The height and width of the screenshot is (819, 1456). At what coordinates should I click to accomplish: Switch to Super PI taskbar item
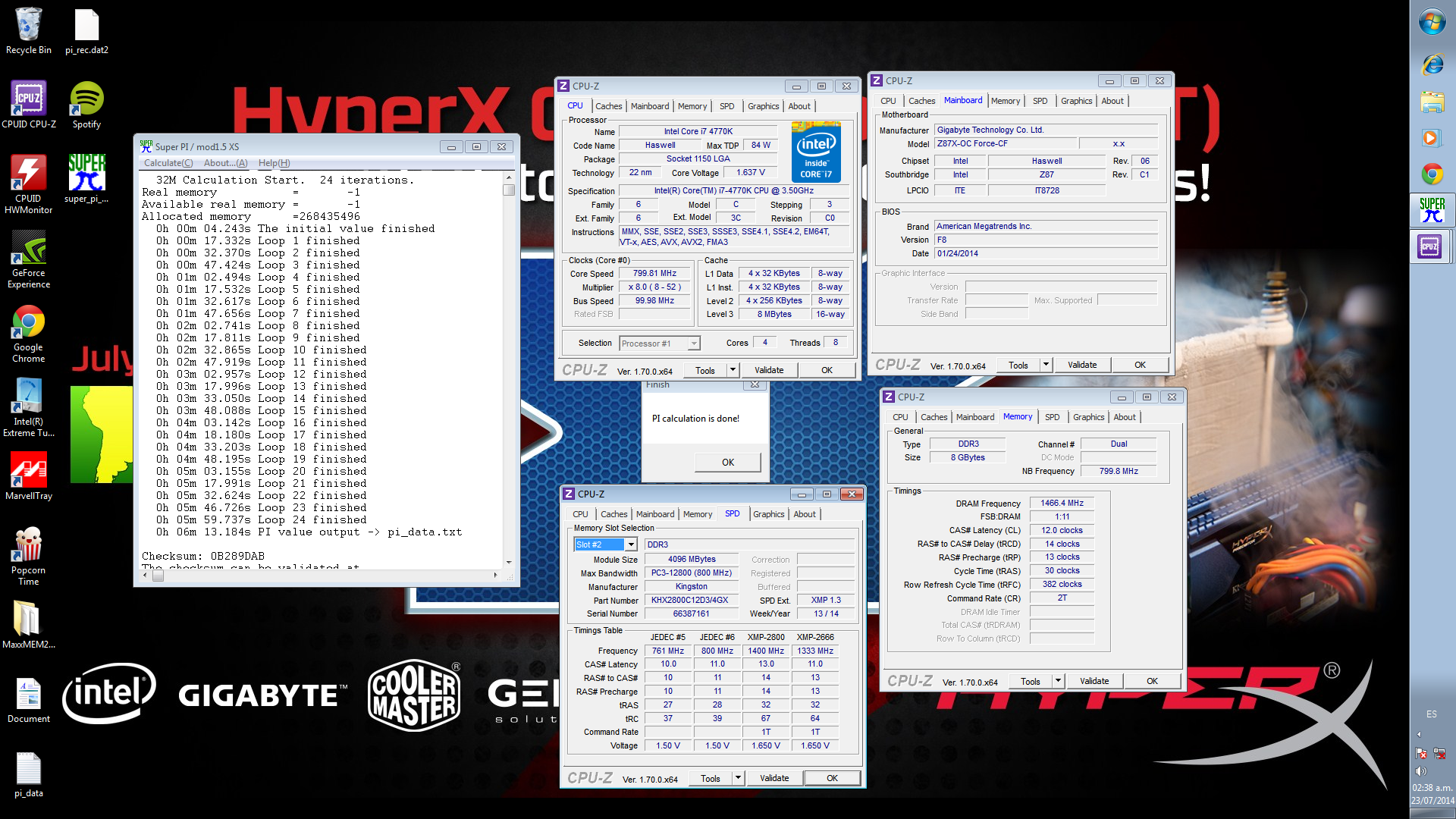pyautogui.click(x=1432, y=210)
